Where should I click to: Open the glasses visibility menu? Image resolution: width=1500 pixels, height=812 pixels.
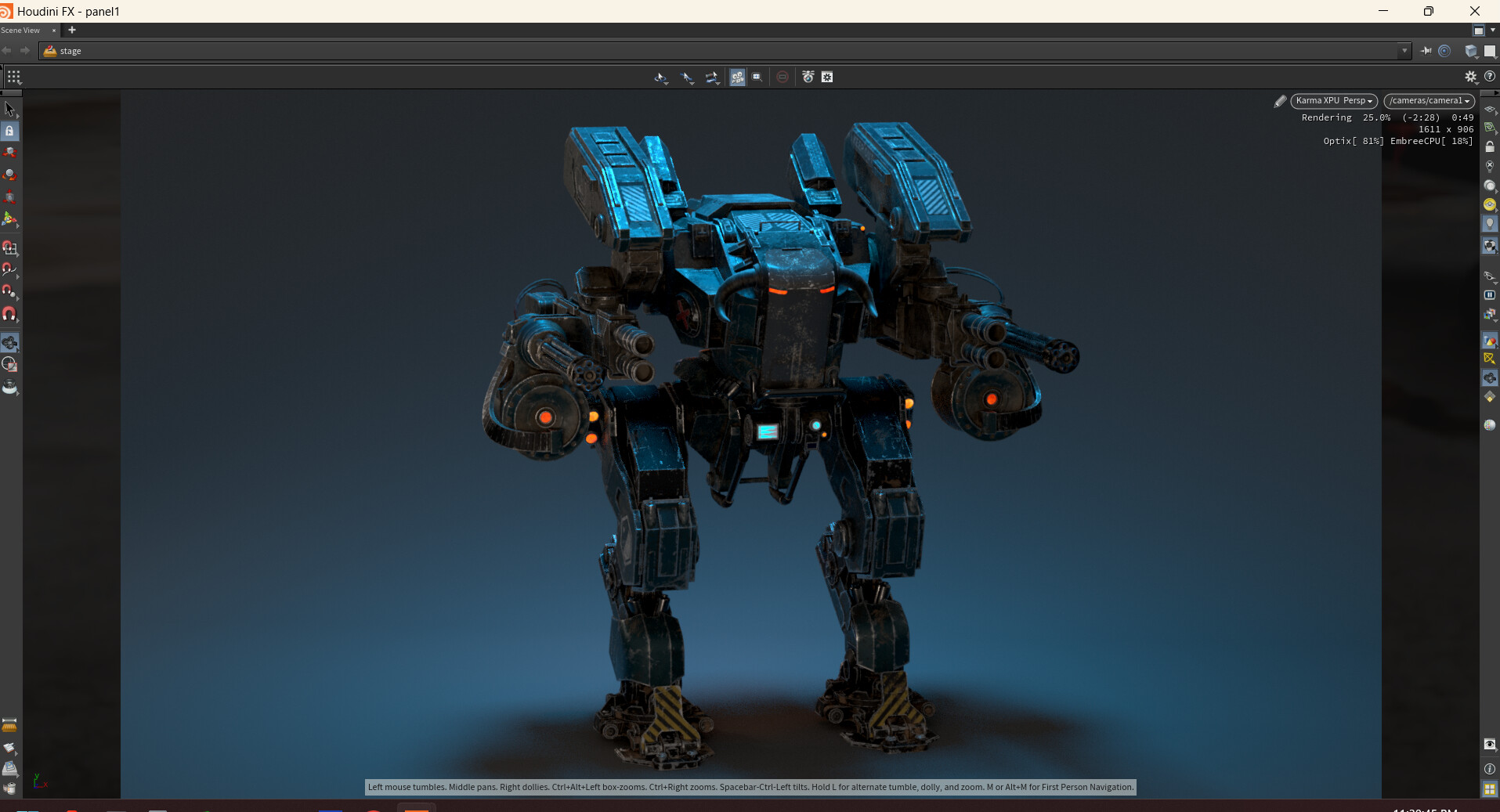pyautogui.click(x=1490, y=276)
